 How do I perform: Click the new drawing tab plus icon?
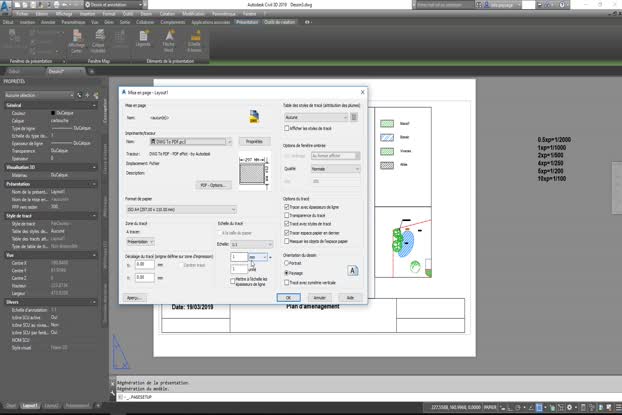[x=91, y=71]
